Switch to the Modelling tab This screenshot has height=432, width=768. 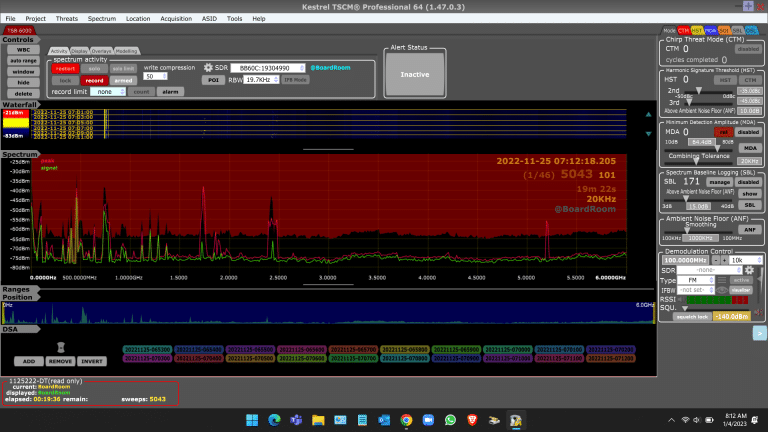pyautogui.click(x=126, y=51)
